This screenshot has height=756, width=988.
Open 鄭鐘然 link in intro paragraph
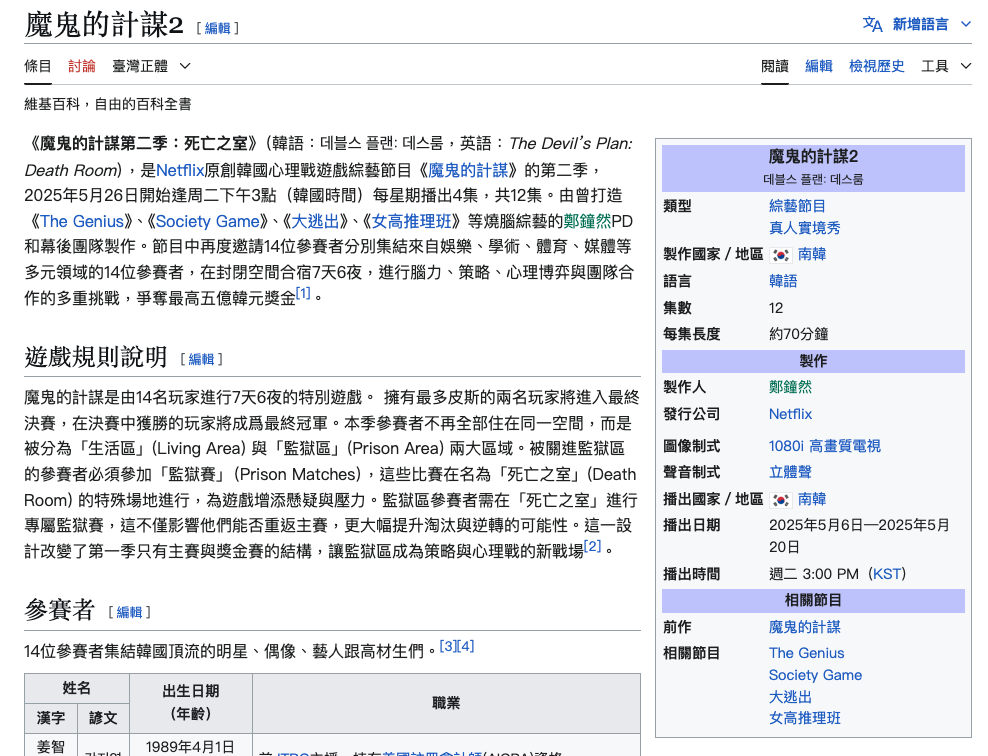[587, 221]
